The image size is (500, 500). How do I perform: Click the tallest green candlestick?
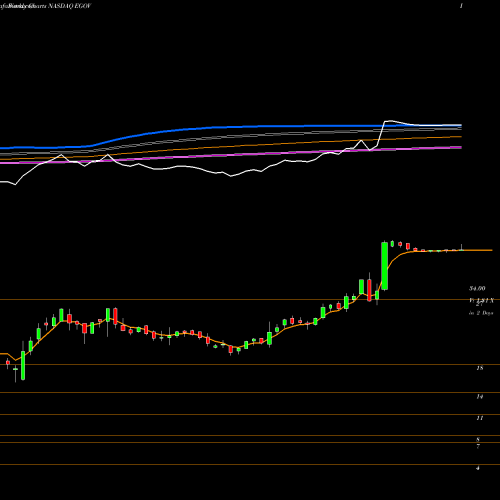[384, 266]
